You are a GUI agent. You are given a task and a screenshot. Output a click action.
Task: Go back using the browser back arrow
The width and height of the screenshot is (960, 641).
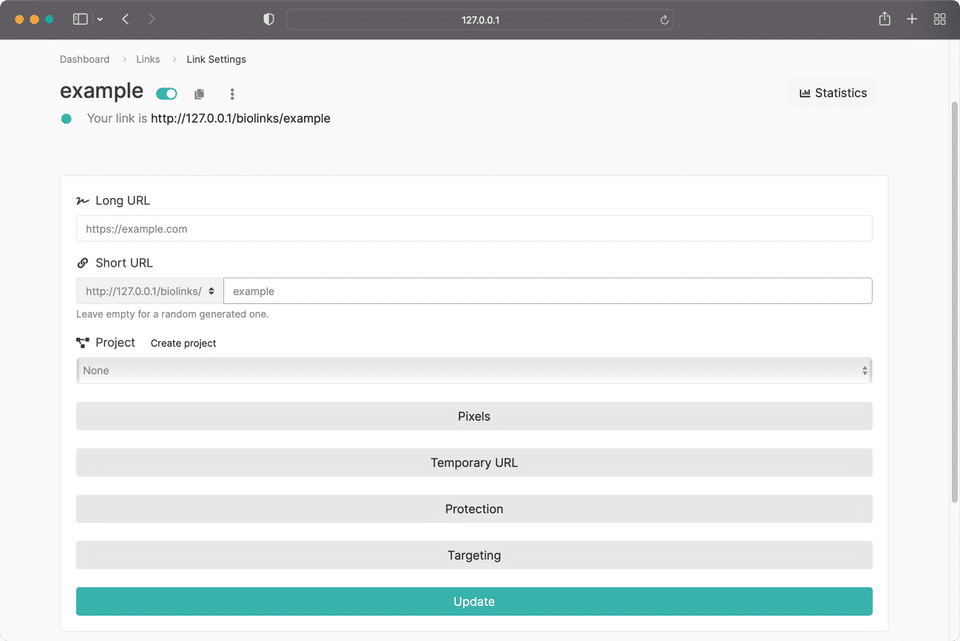click(x=125, y=19)
